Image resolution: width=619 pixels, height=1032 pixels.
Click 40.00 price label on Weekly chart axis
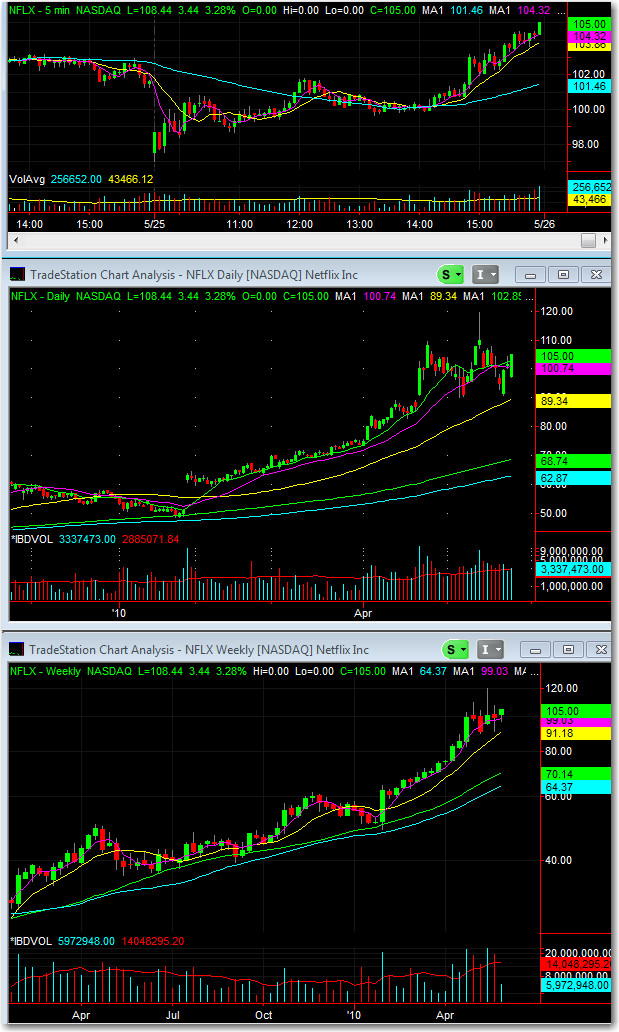(558, 860)
